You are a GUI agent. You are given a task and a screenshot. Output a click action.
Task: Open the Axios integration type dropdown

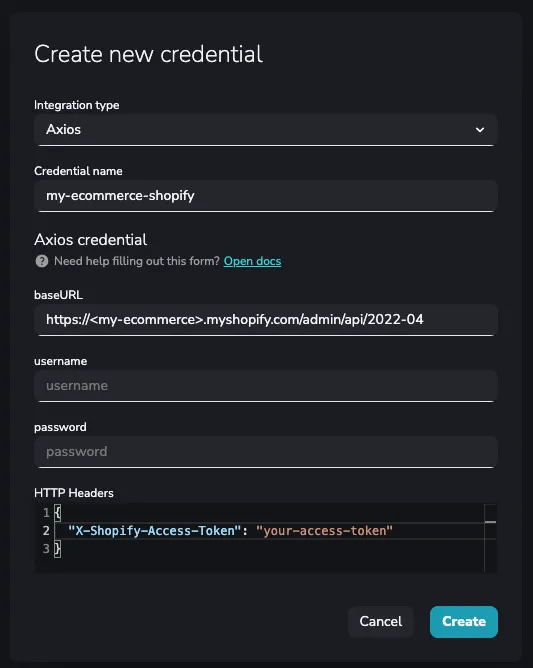pos(266,130)
